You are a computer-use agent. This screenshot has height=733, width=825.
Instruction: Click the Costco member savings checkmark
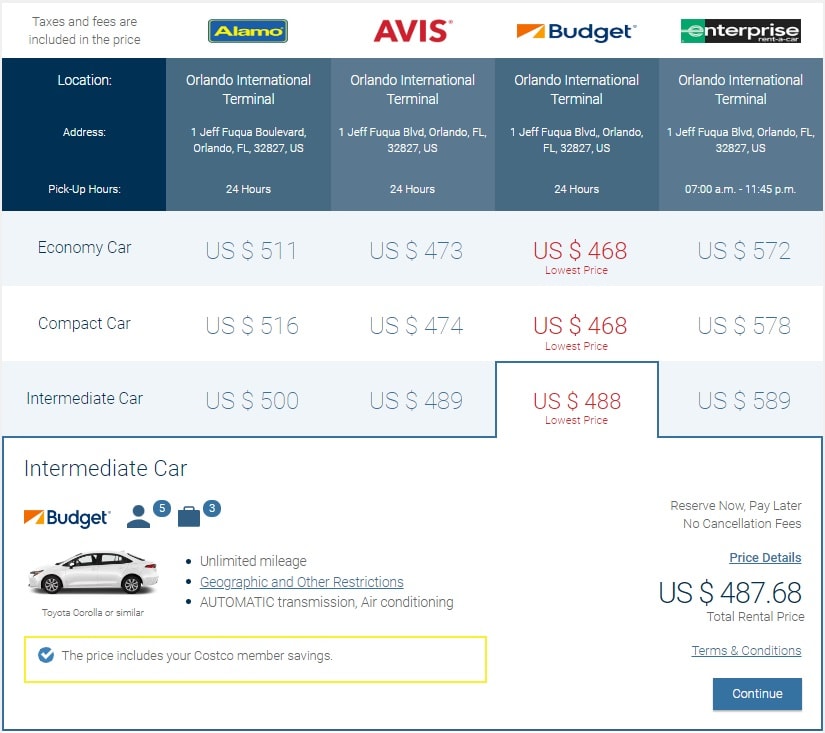(x=45, y=655)
